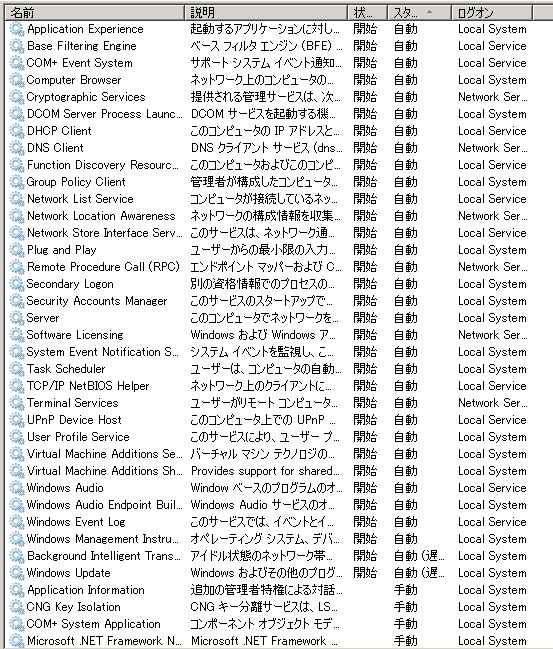Click the gear icon beside Server service
The image size is (553, 649).
[x=17, y=318]
